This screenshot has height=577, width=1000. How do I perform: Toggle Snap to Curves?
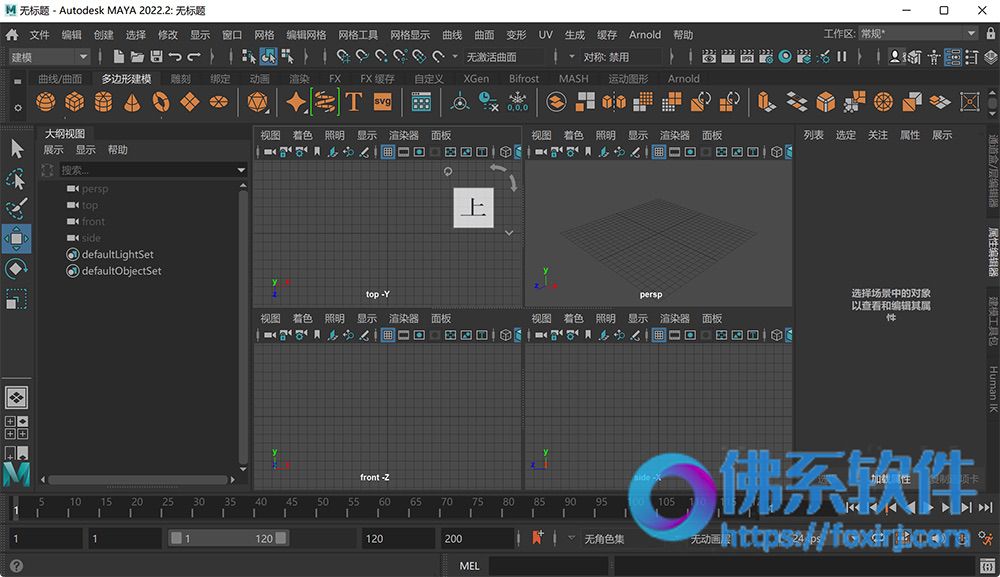point(362,57)
